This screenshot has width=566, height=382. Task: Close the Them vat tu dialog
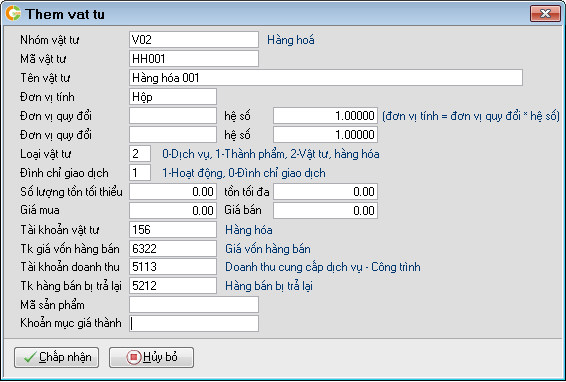tap(545, 14)
